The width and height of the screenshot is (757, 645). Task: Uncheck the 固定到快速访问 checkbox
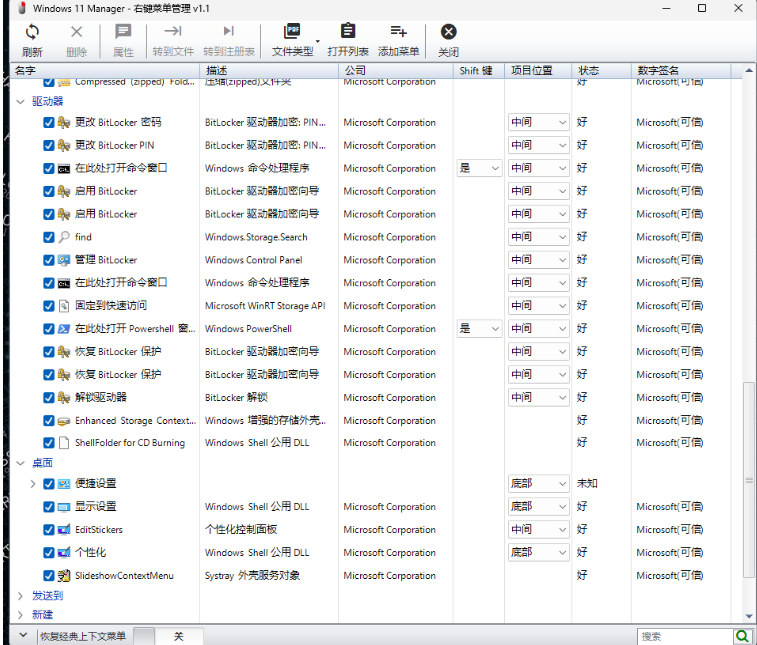[x=49, y=306]
